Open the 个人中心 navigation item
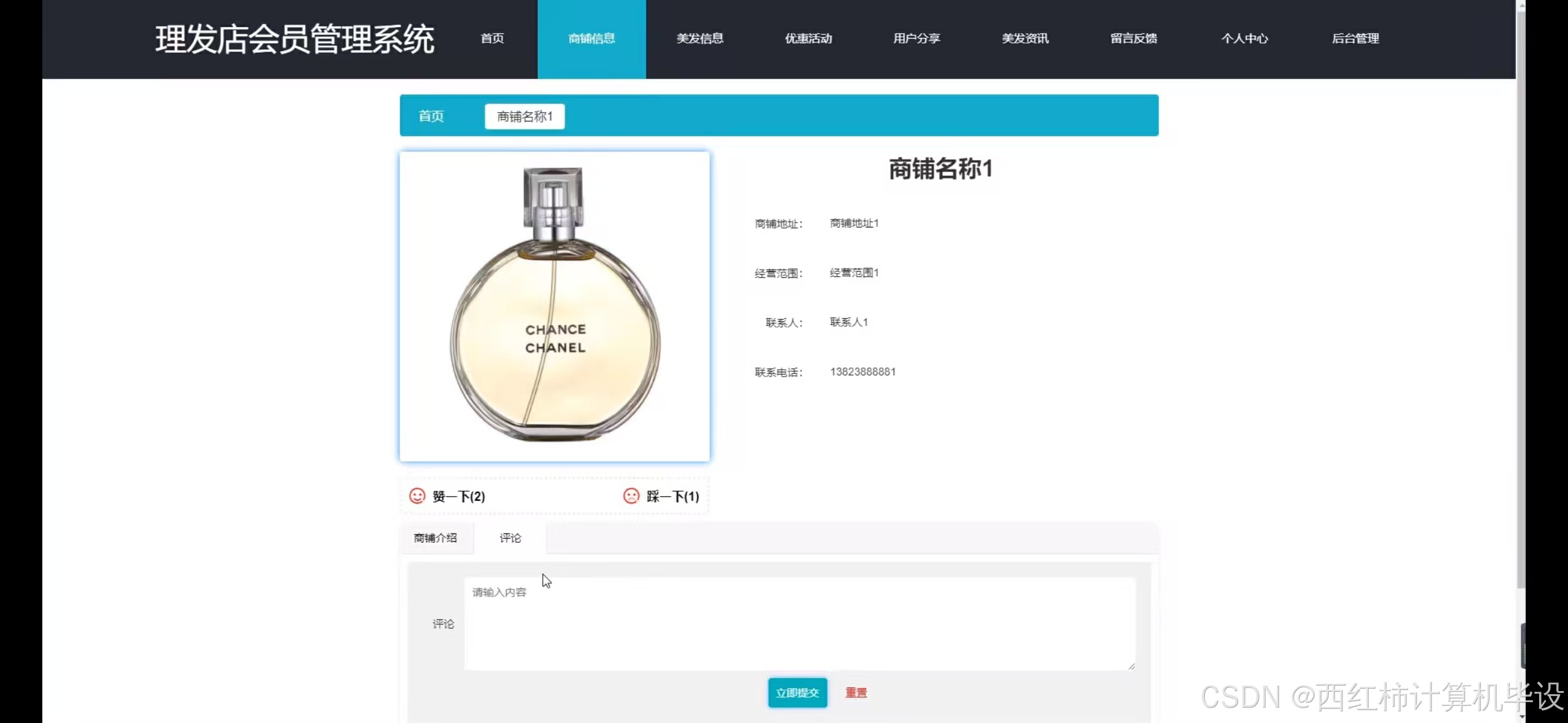The image size is (1568, 723). tap(1245, 38)
